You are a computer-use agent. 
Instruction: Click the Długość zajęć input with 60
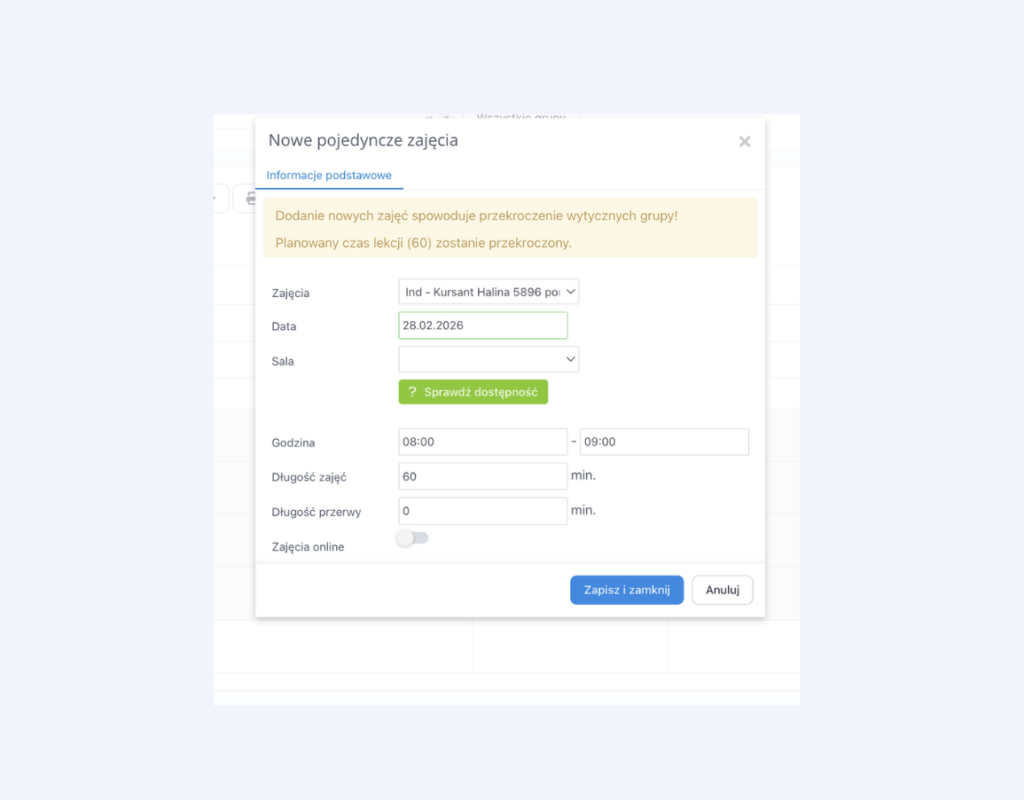(x=482, y=476)
